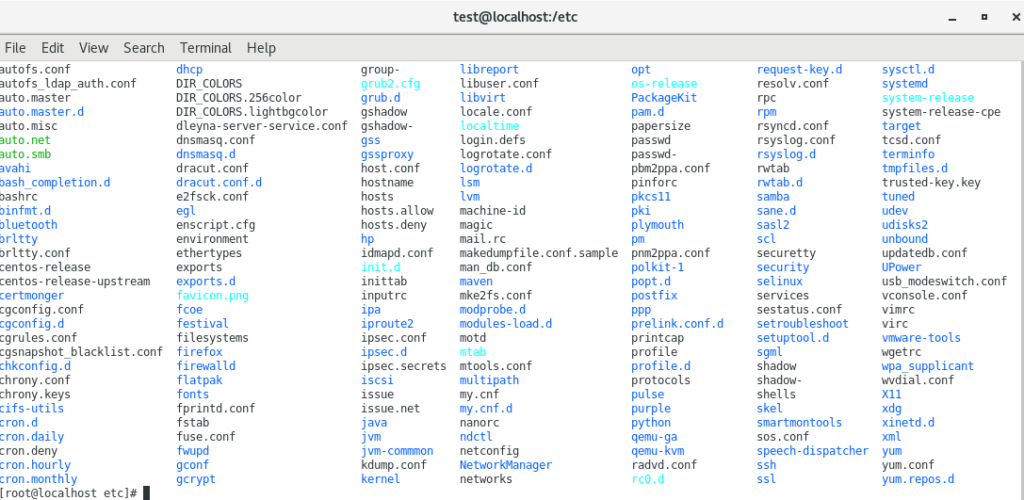Click the sysctl.d entry
Screen dimensions: 1024x500
908,69
